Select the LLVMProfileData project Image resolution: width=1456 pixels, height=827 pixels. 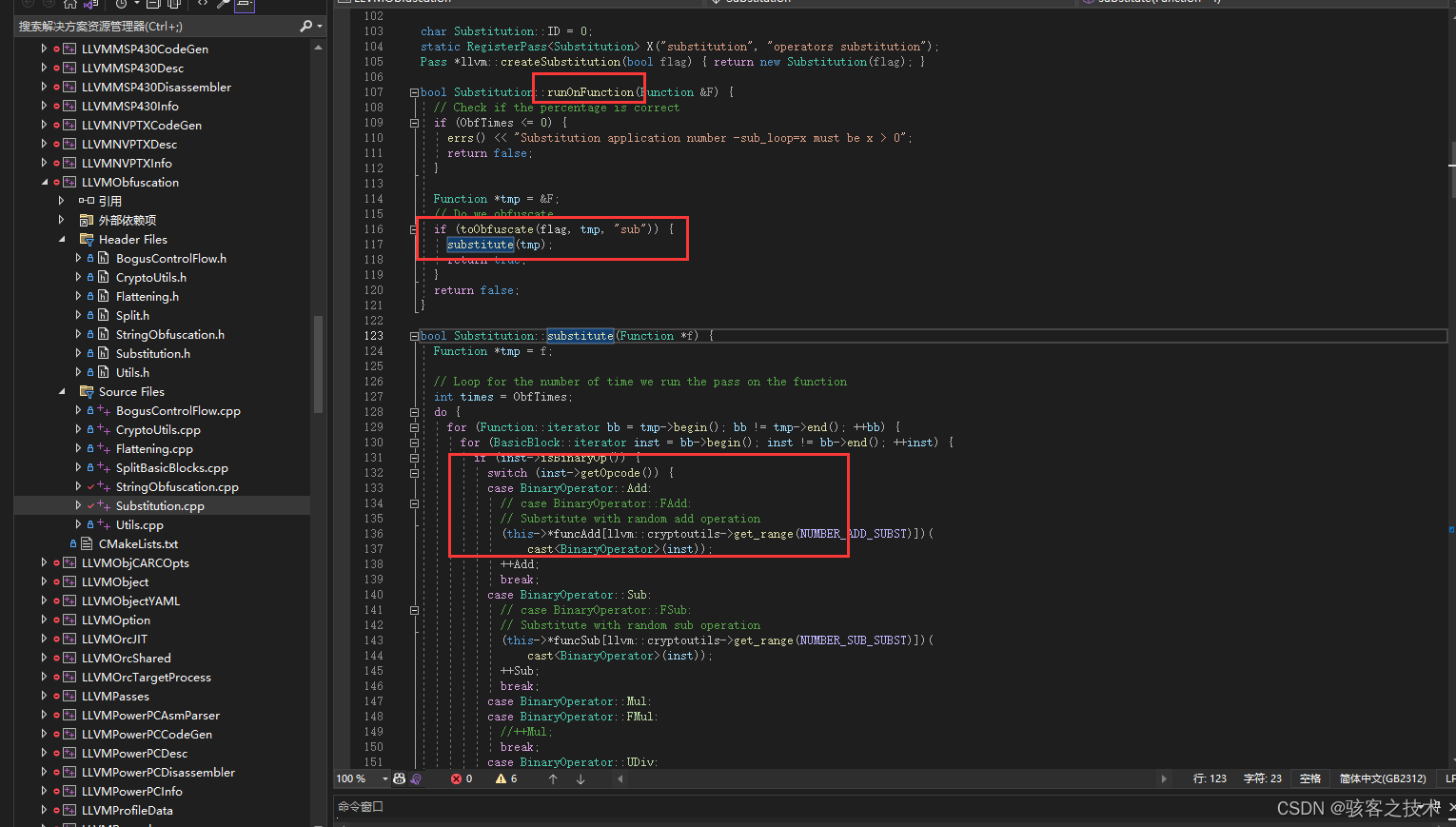click(128, 810)
